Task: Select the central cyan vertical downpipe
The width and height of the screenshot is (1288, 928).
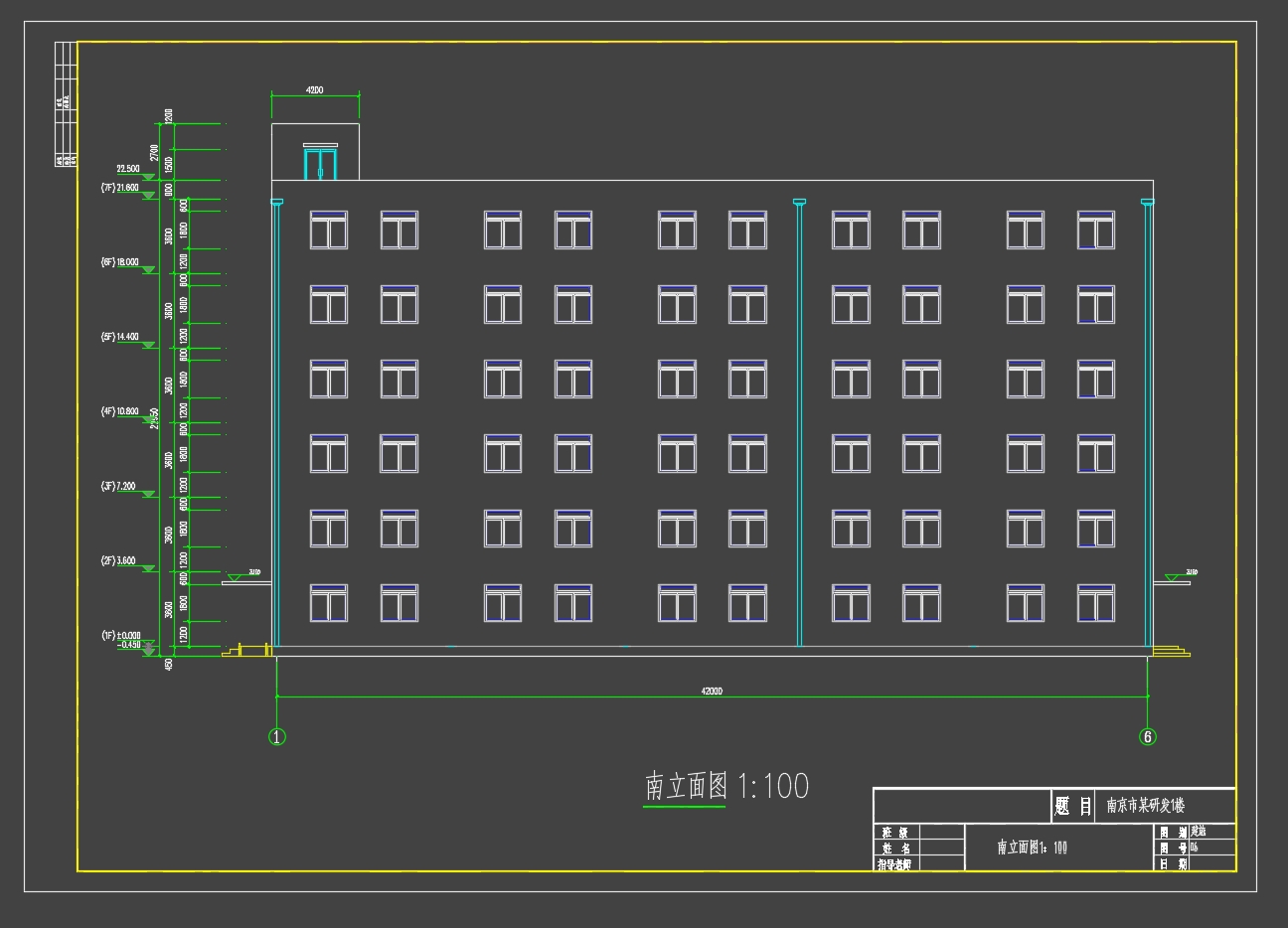Action: 799,427
